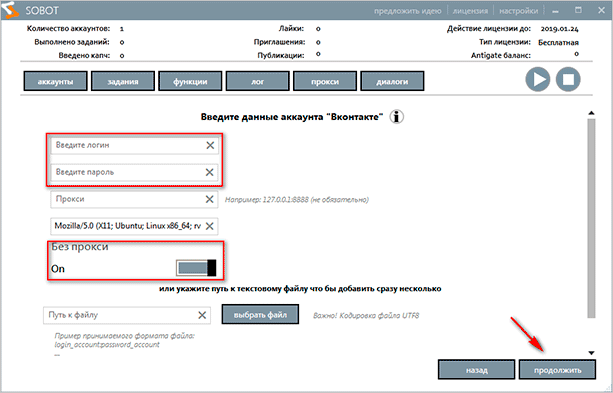613x393 pixels.
Task: Click the license date 2019.01.24
Action: 559,29
